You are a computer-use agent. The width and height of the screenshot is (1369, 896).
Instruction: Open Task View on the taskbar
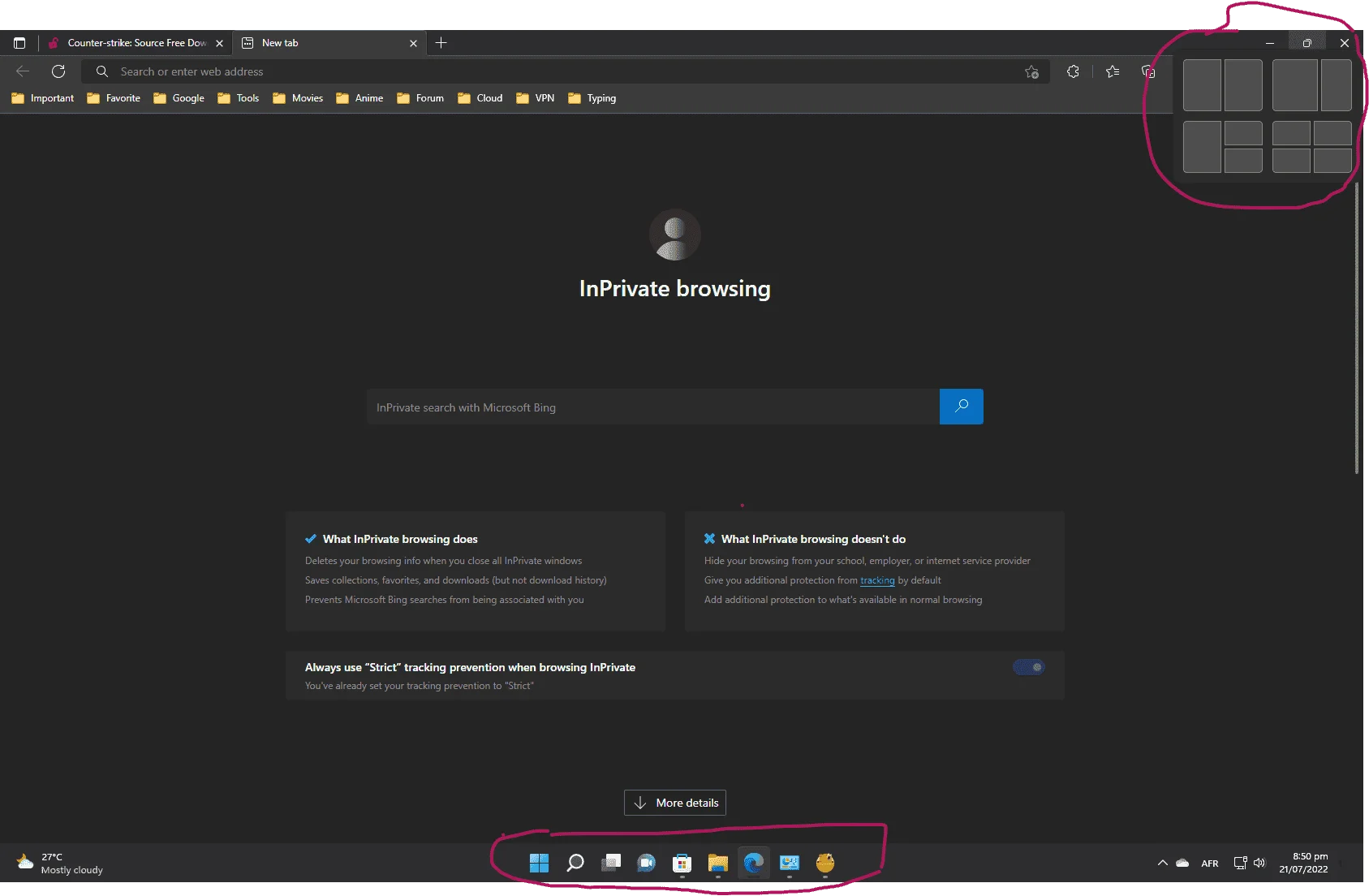(611, 863)
